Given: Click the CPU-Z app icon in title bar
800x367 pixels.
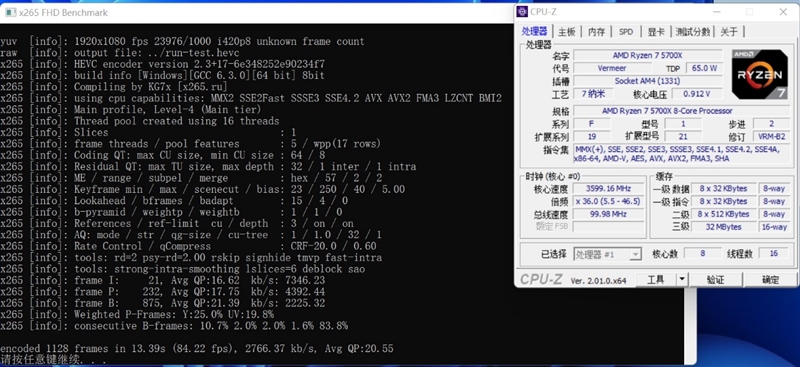Looking at the screenshot, I should [x=522, y=12].
